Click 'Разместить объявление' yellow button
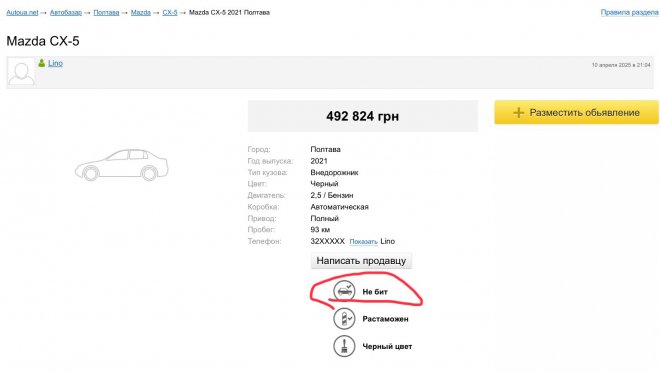This screenshot has width=660, height=373. click(576, 112)
